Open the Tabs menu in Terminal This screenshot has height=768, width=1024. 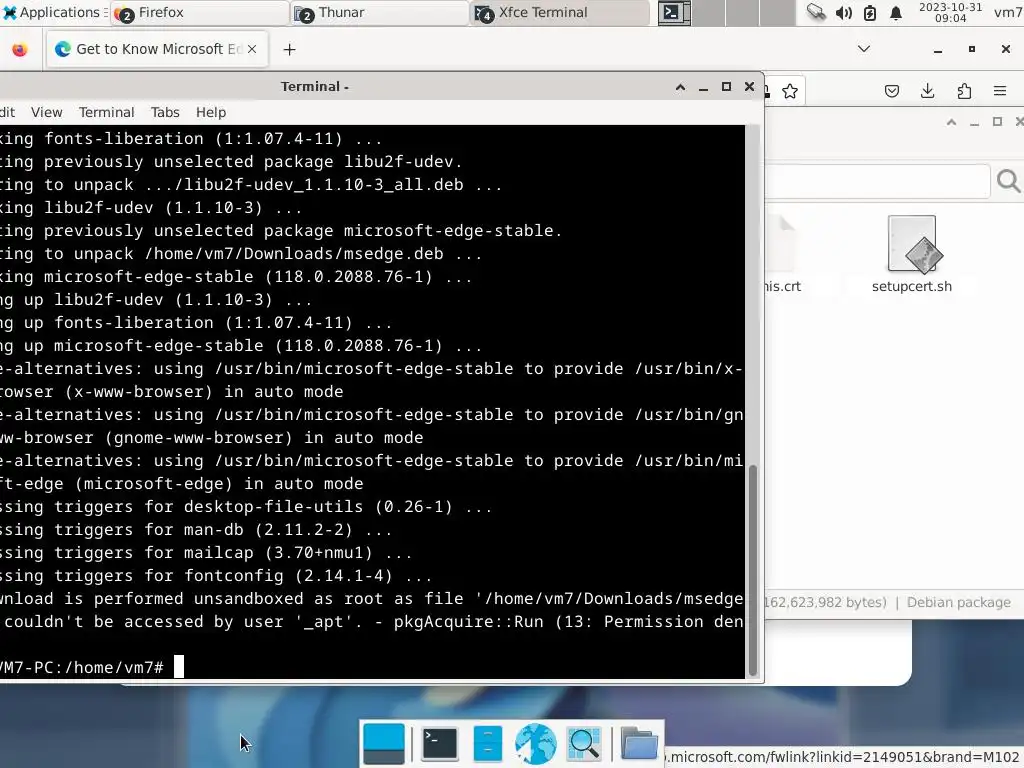pos(165,112)
